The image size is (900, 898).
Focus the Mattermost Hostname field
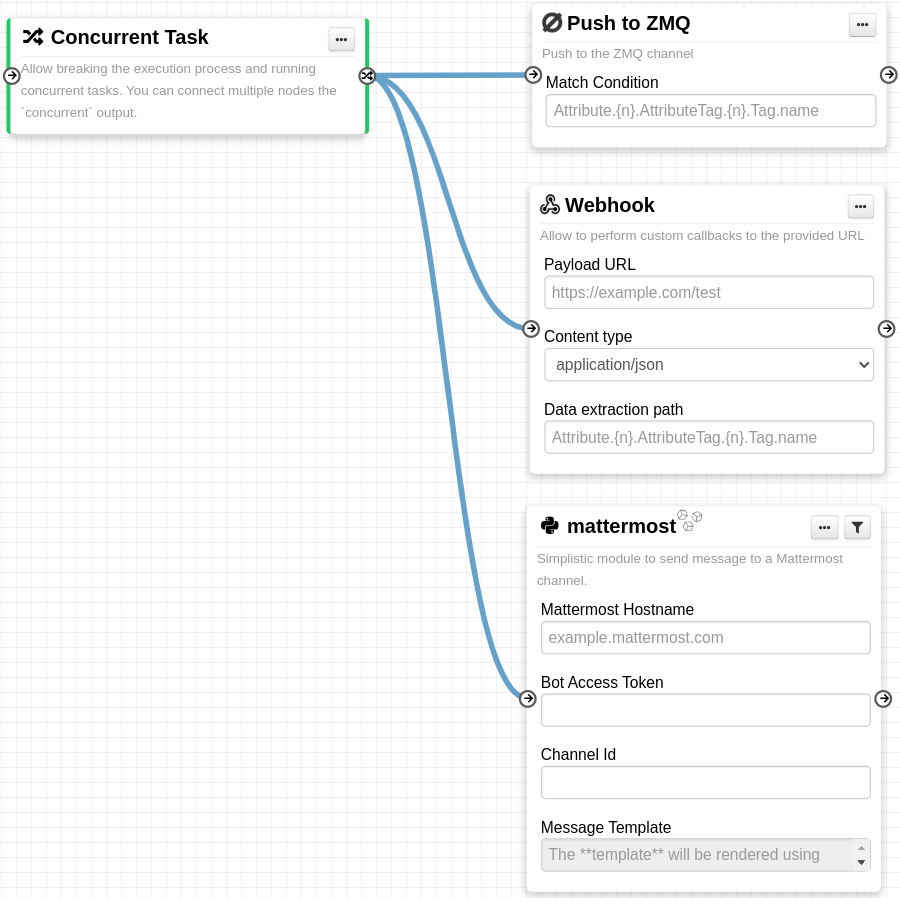click(705, 638)
